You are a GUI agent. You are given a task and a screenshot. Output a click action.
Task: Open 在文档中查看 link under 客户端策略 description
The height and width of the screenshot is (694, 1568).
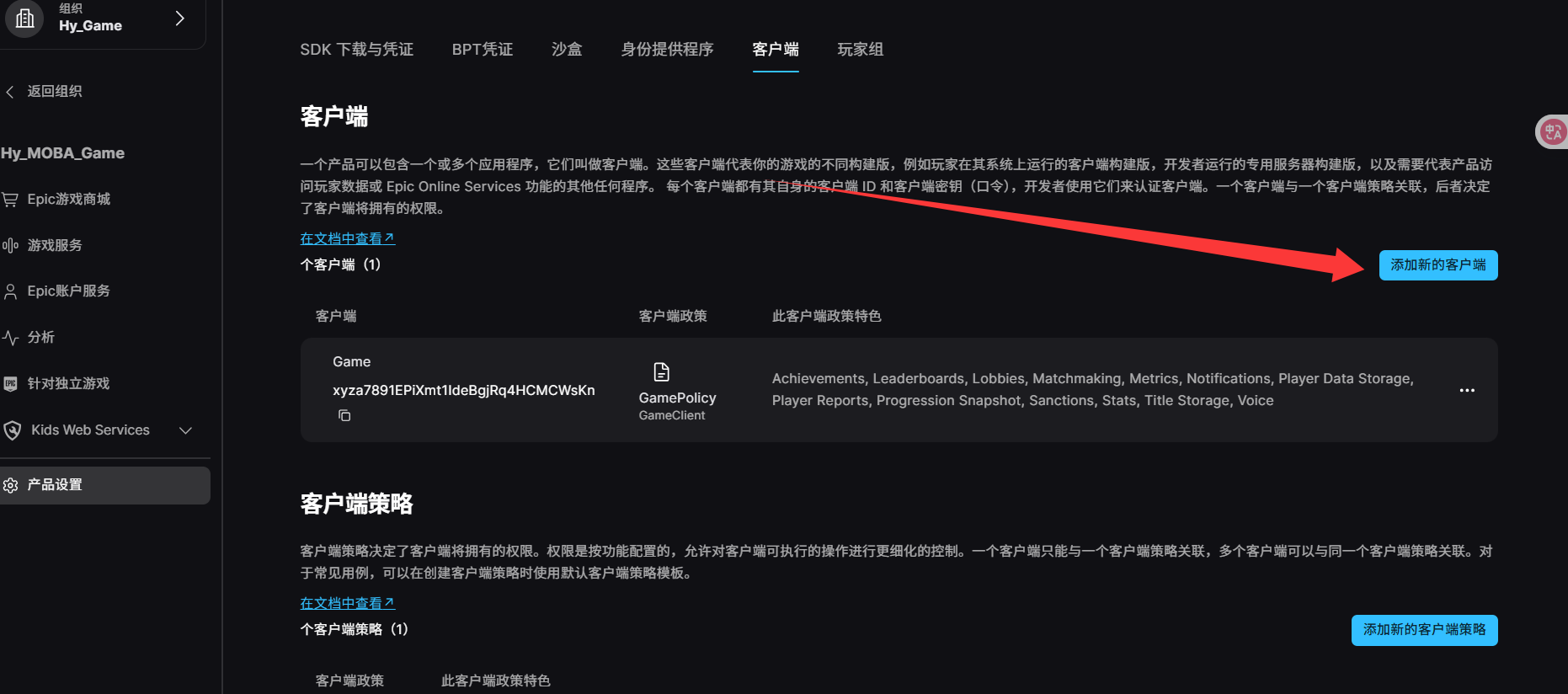coord(347,603)
